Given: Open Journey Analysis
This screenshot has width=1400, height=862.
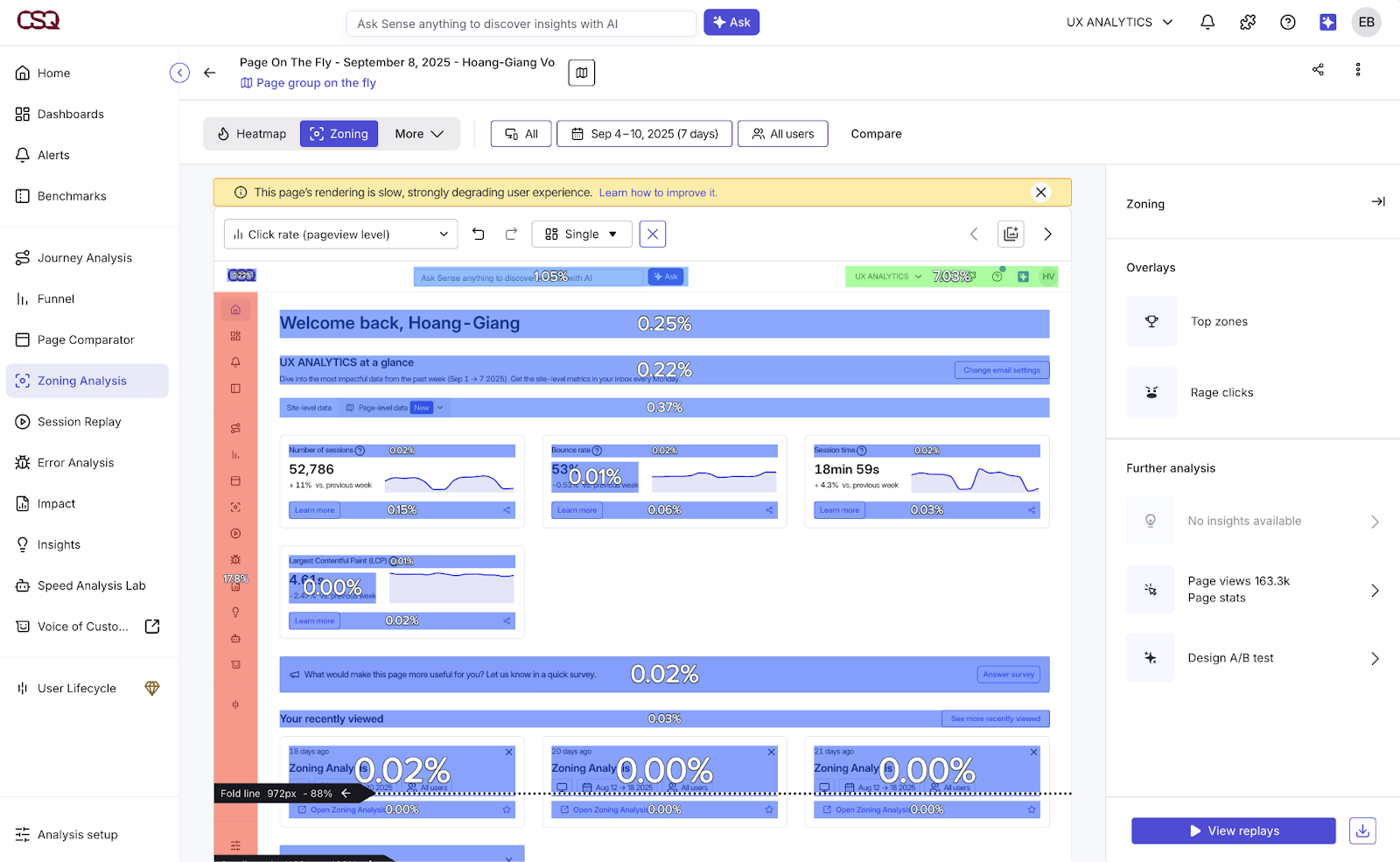Looking at the screenshot, I should click(x=87, y=258).
